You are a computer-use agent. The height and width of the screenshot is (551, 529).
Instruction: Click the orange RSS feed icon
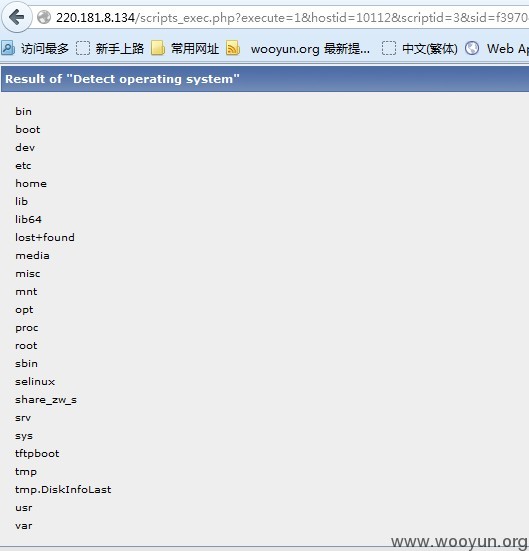pos(233,48)
